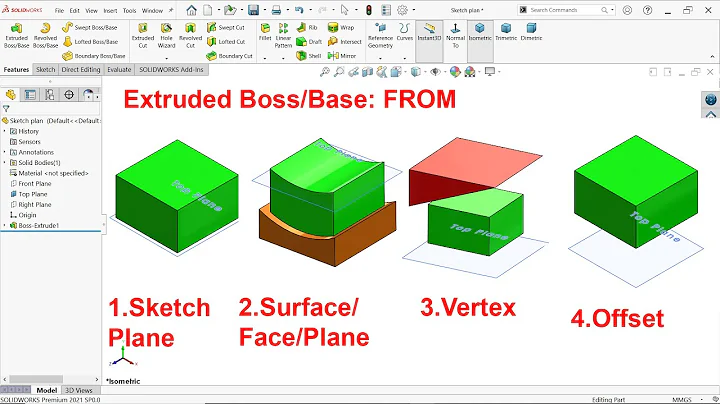Switch to the Evaluate tab
This screenshot has height=404, width=720.
[119, 70]
